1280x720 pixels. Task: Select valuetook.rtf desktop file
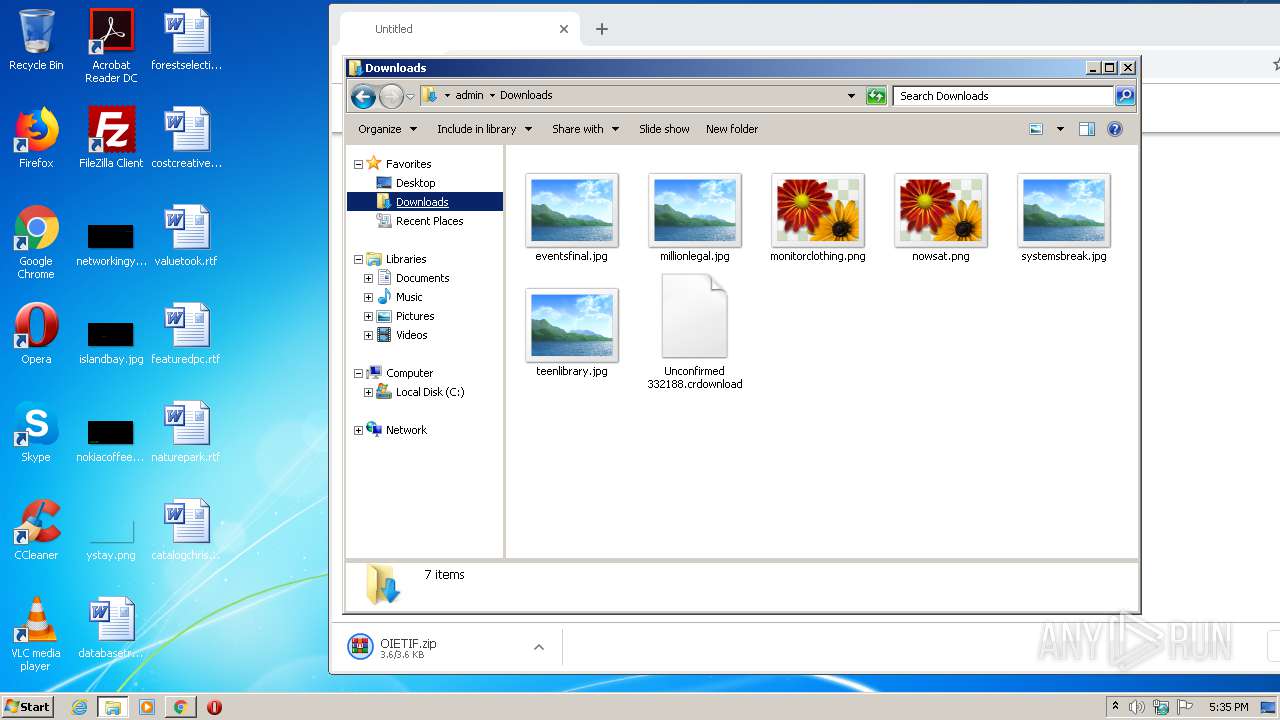186,236
